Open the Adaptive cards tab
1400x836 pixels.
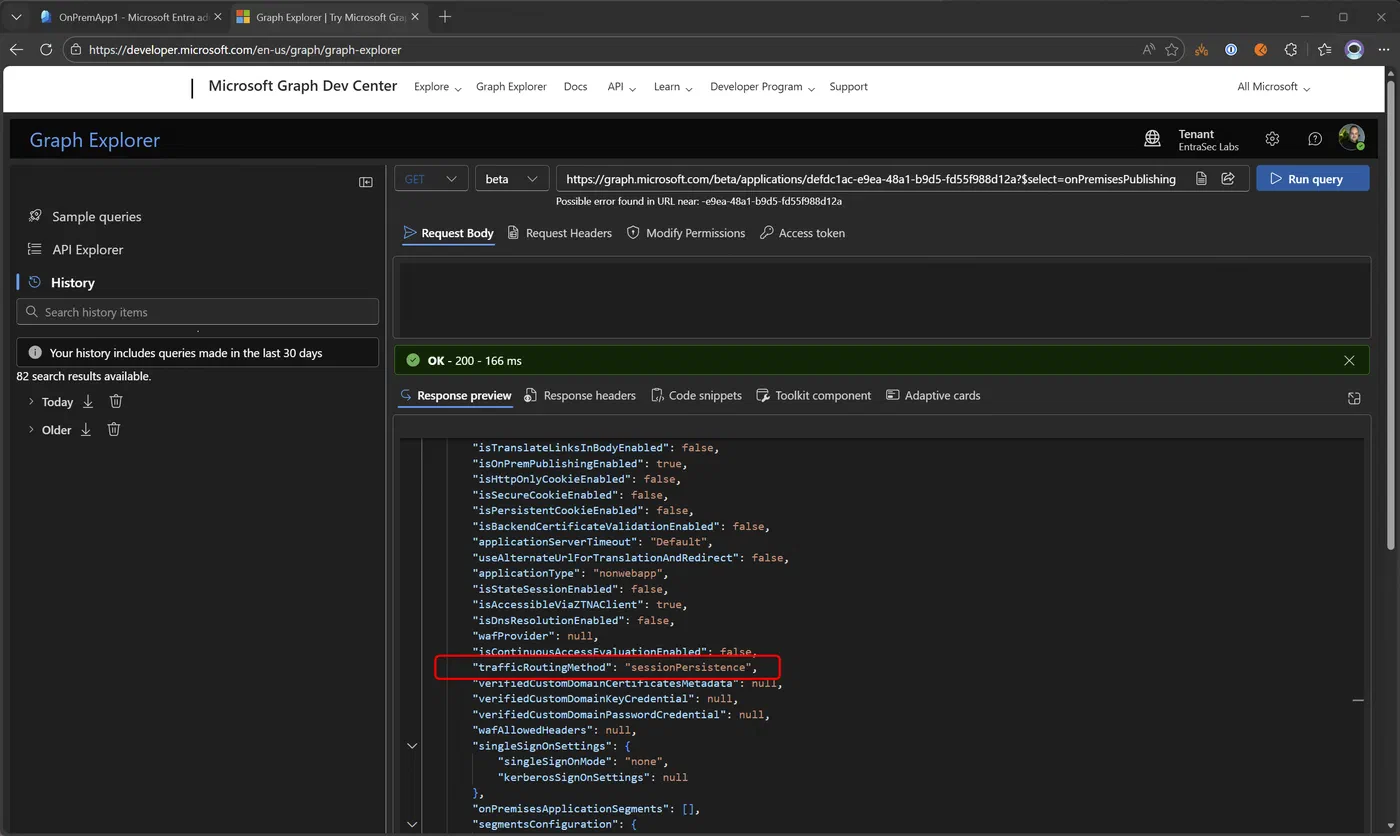933,396
